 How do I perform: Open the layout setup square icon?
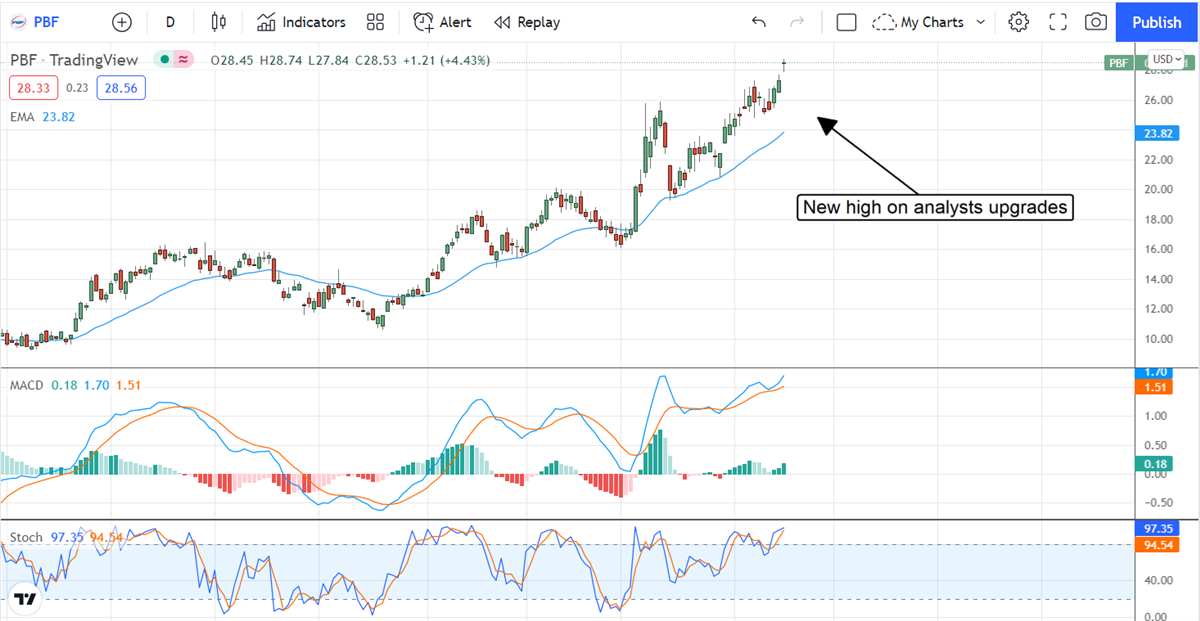(846, 22)
